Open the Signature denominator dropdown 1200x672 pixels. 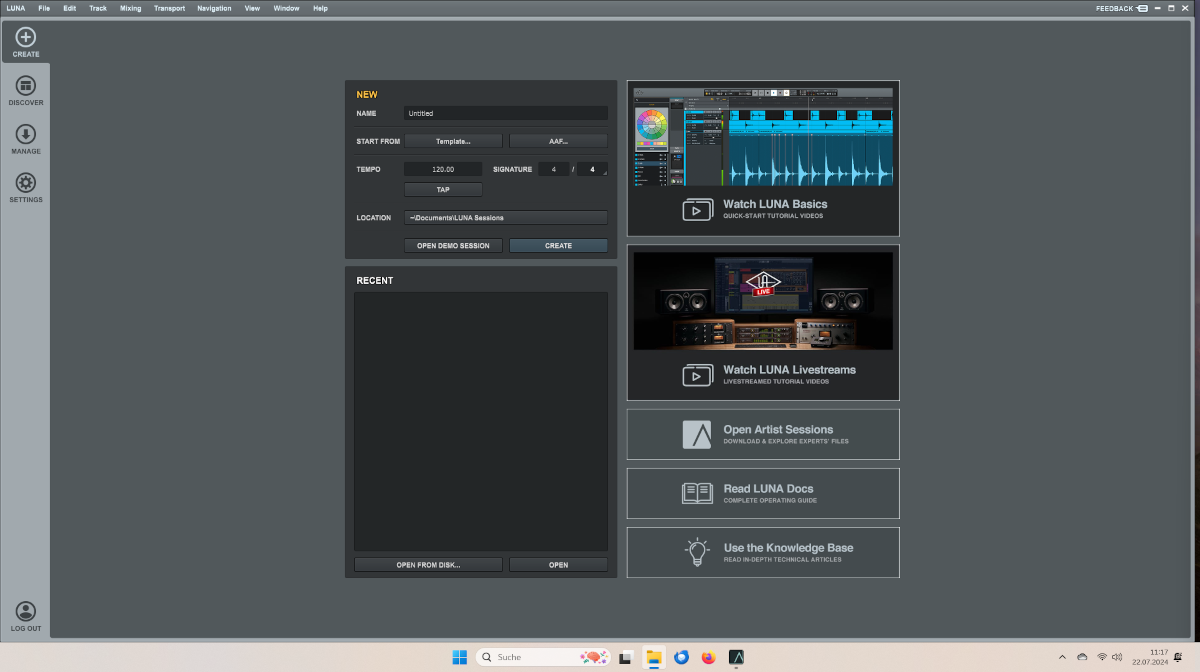[593, 169]
